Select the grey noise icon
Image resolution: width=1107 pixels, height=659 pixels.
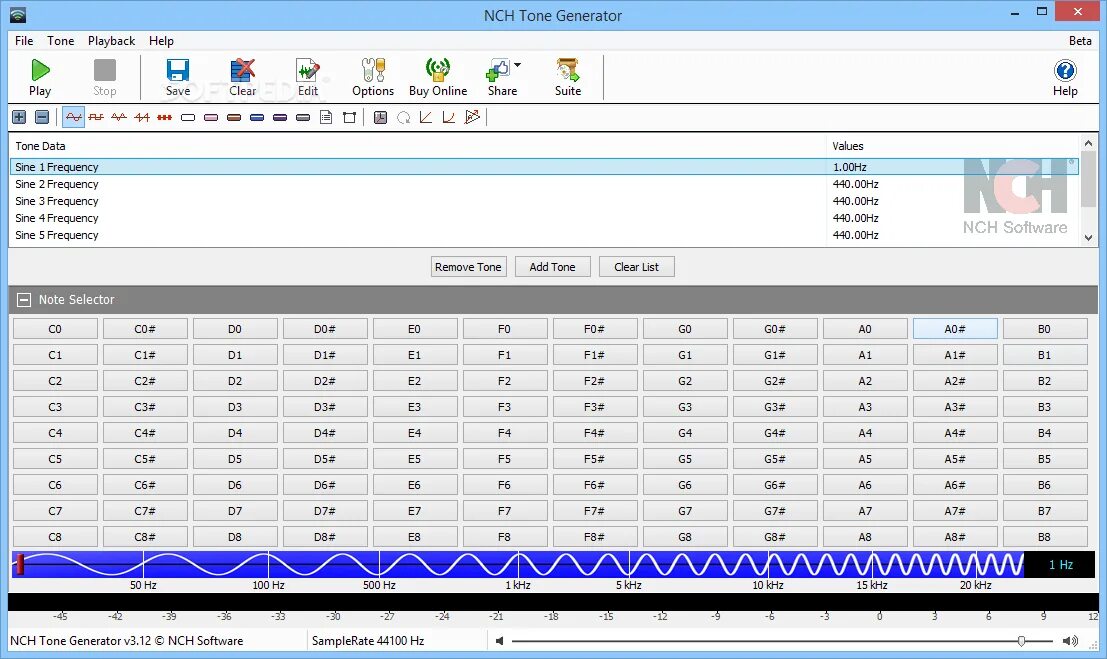coord(303,117)
